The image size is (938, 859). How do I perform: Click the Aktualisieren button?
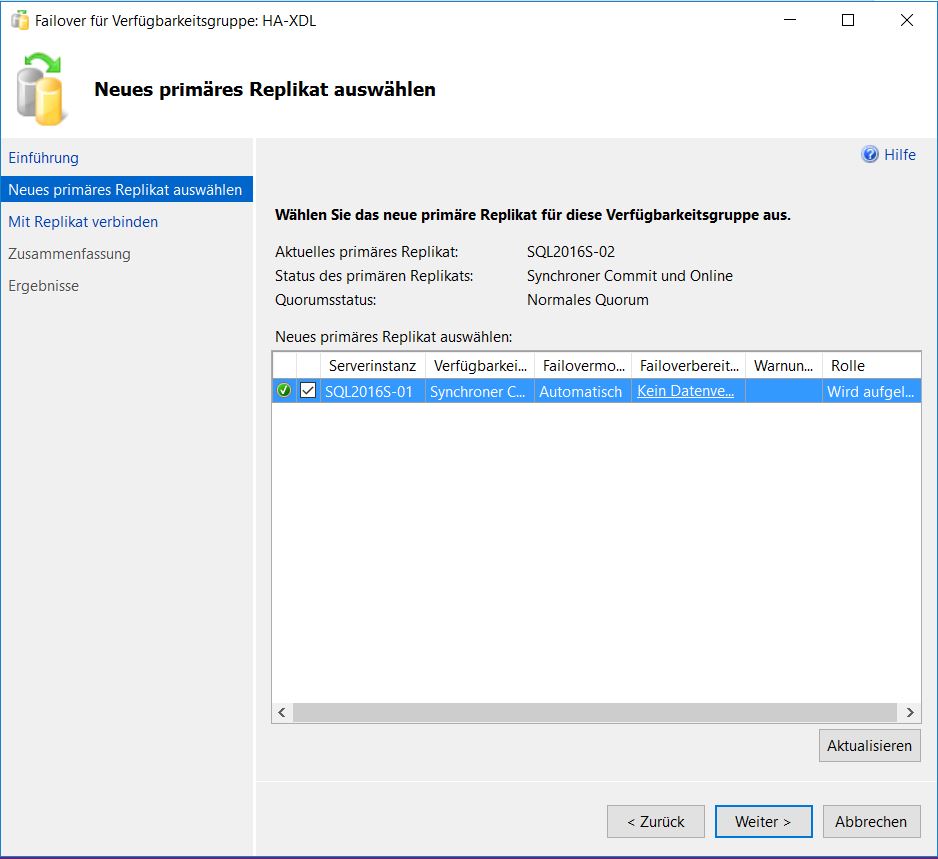(869, 745)
